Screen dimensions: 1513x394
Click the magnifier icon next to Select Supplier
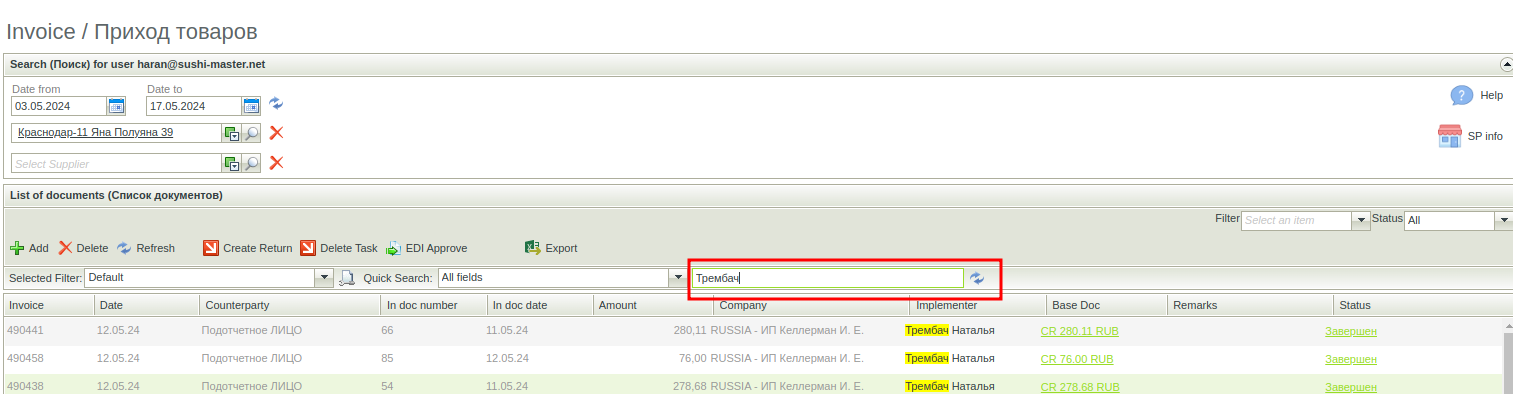click(252, 164)
